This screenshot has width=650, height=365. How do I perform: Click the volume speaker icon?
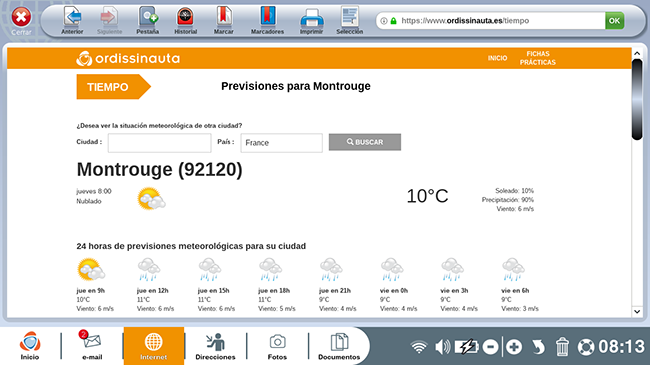442,347
